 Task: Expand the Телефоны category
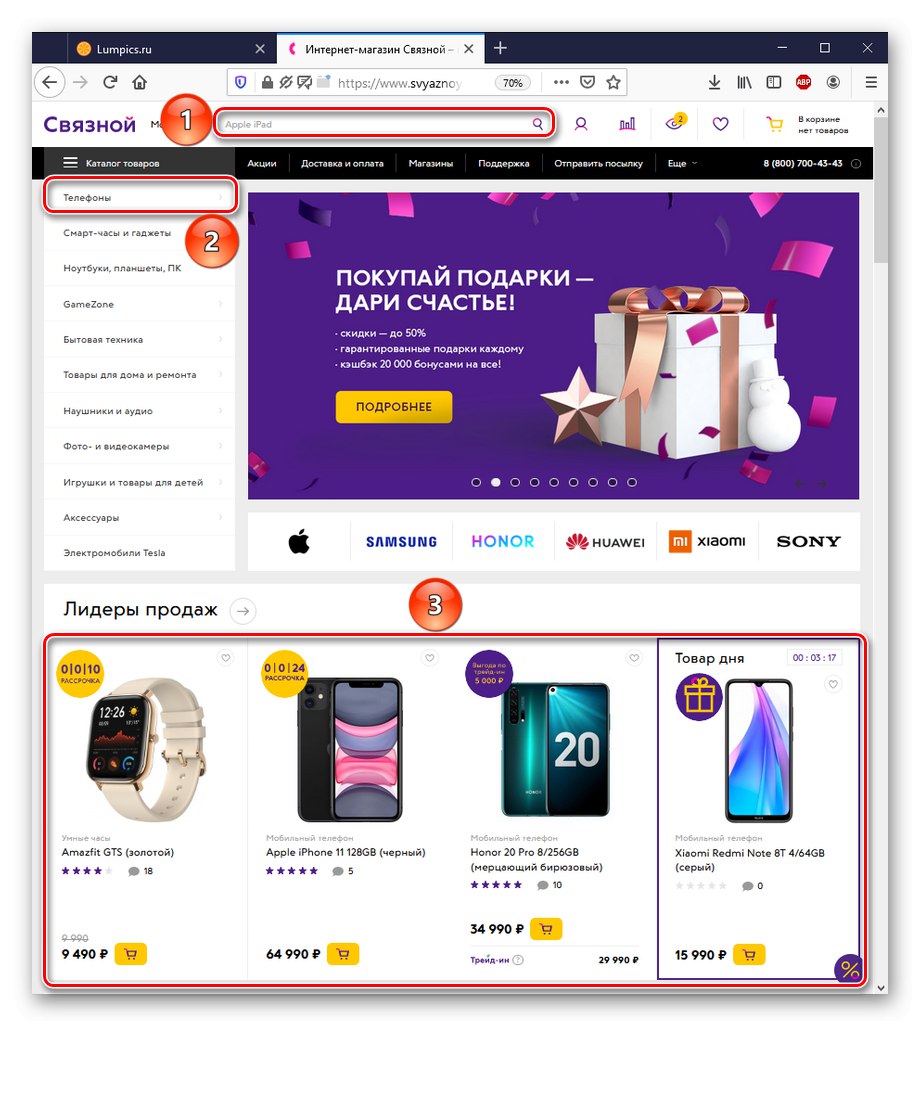point(140,197)
